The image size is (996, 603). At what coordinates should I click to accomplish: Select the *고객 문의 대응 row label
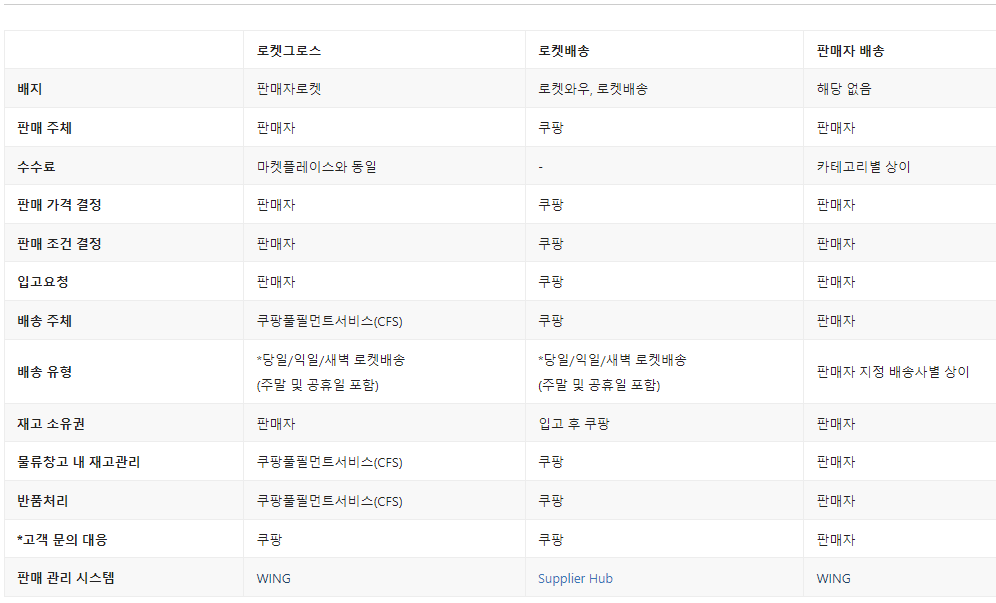62,539
